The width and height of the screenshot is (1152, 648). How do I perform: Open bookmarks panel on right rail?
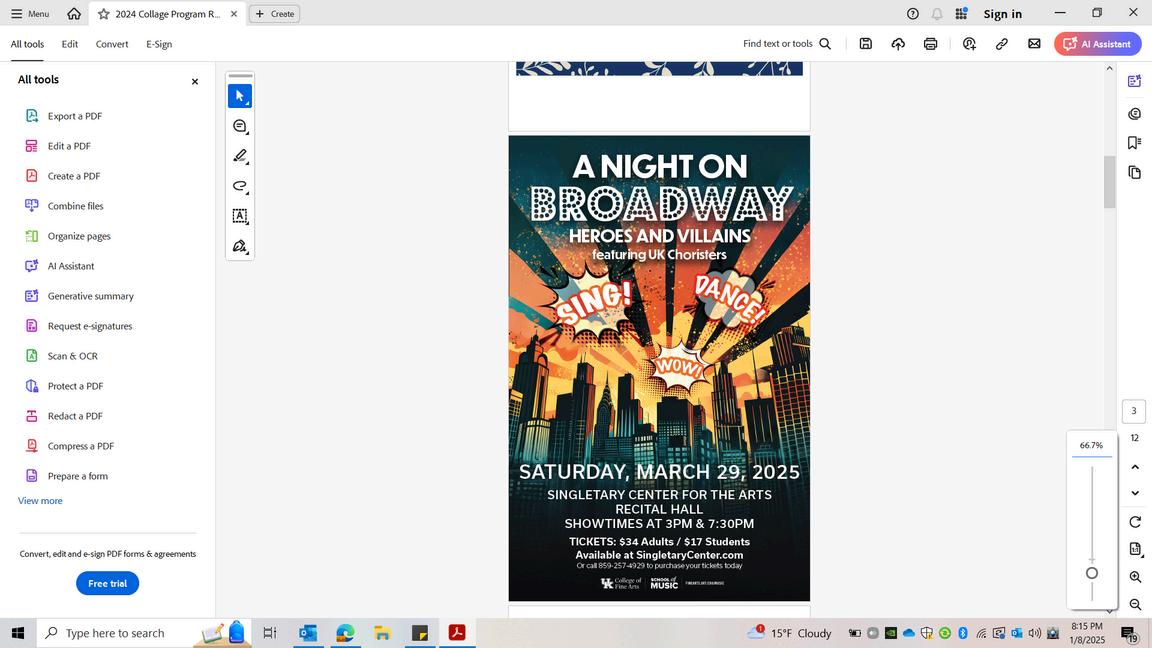(1134, 143)
